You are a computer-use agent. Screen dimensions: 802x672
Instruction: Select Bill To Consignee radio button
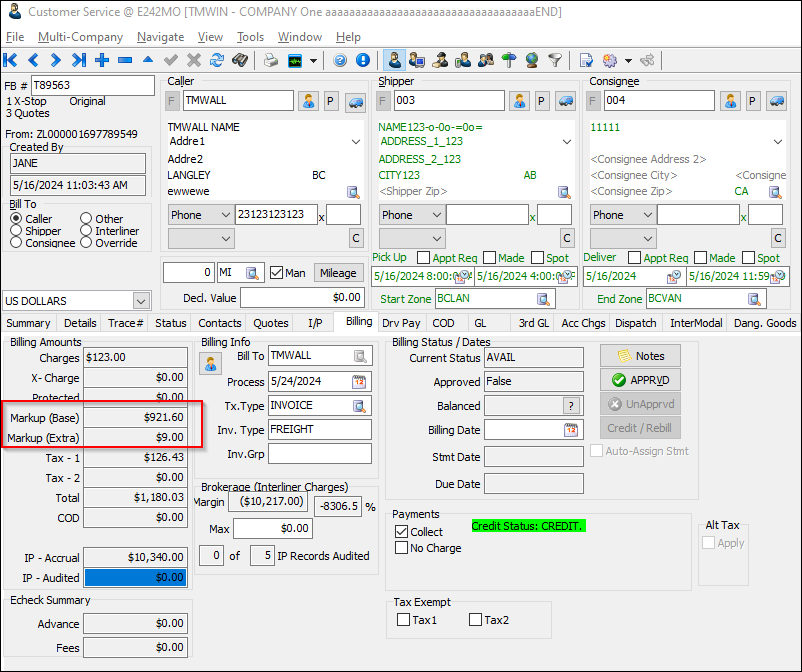point(16,243)
